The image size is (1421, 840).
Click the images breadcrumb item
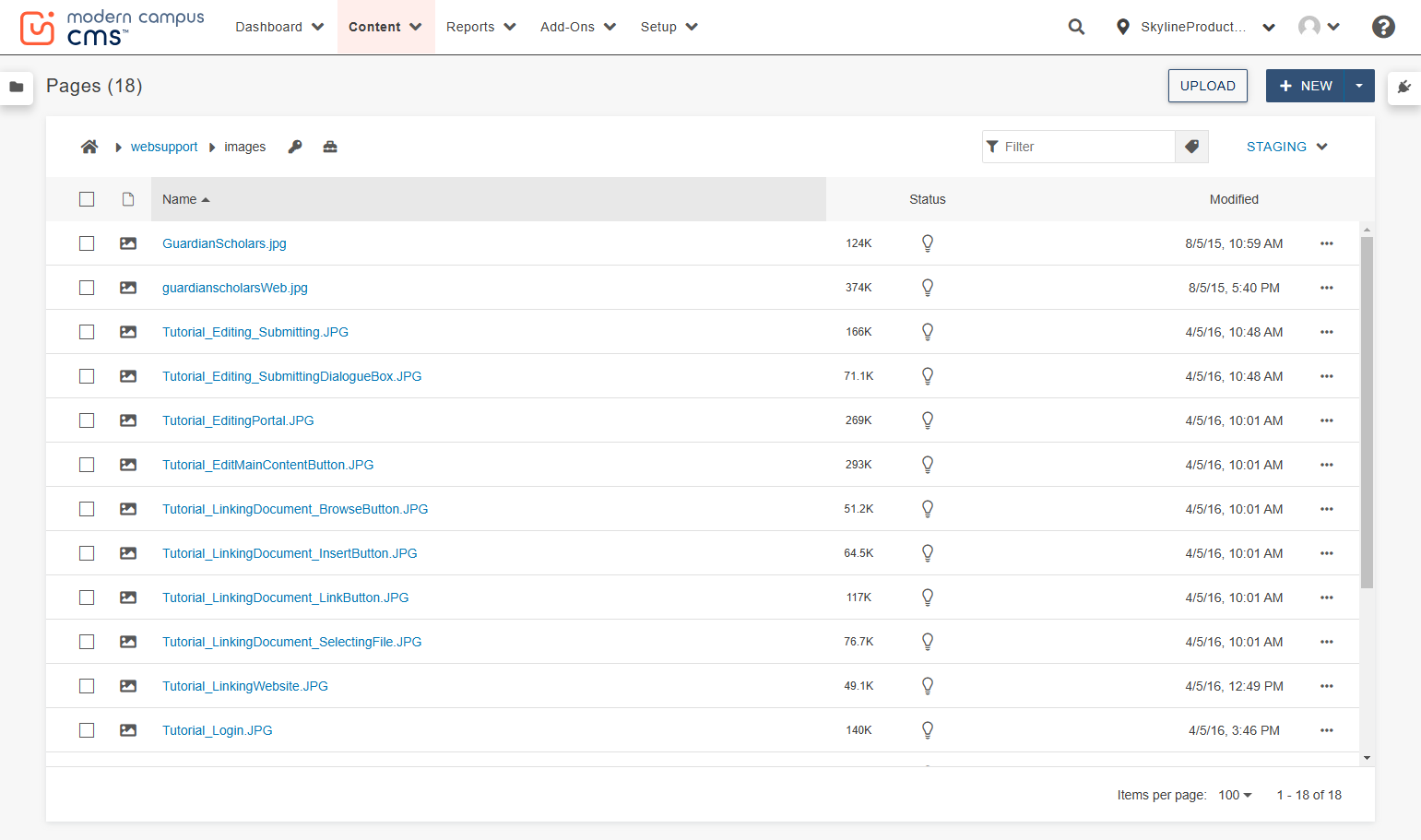[245, 147]
